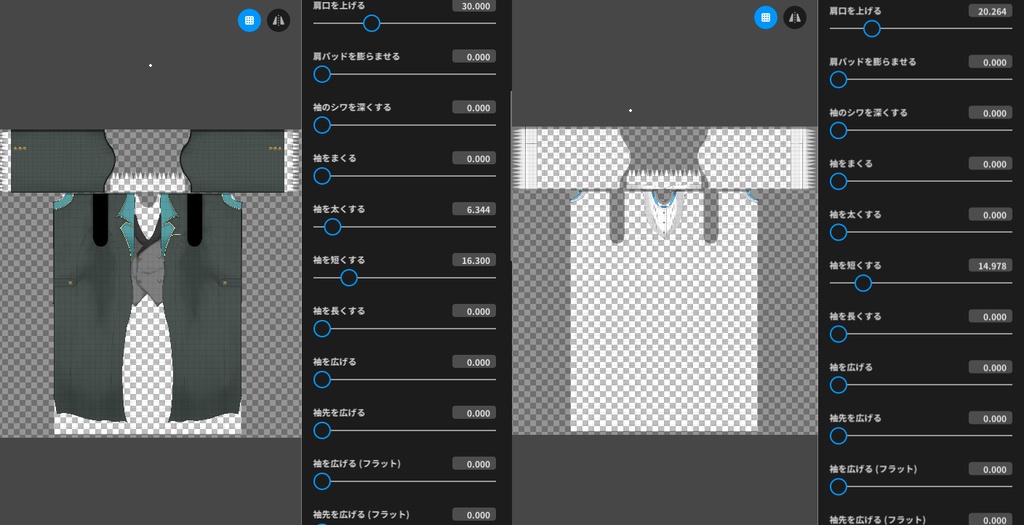Select 袖を広げる value field in green coat panel
1024x525 pixels.
point(474,362)
